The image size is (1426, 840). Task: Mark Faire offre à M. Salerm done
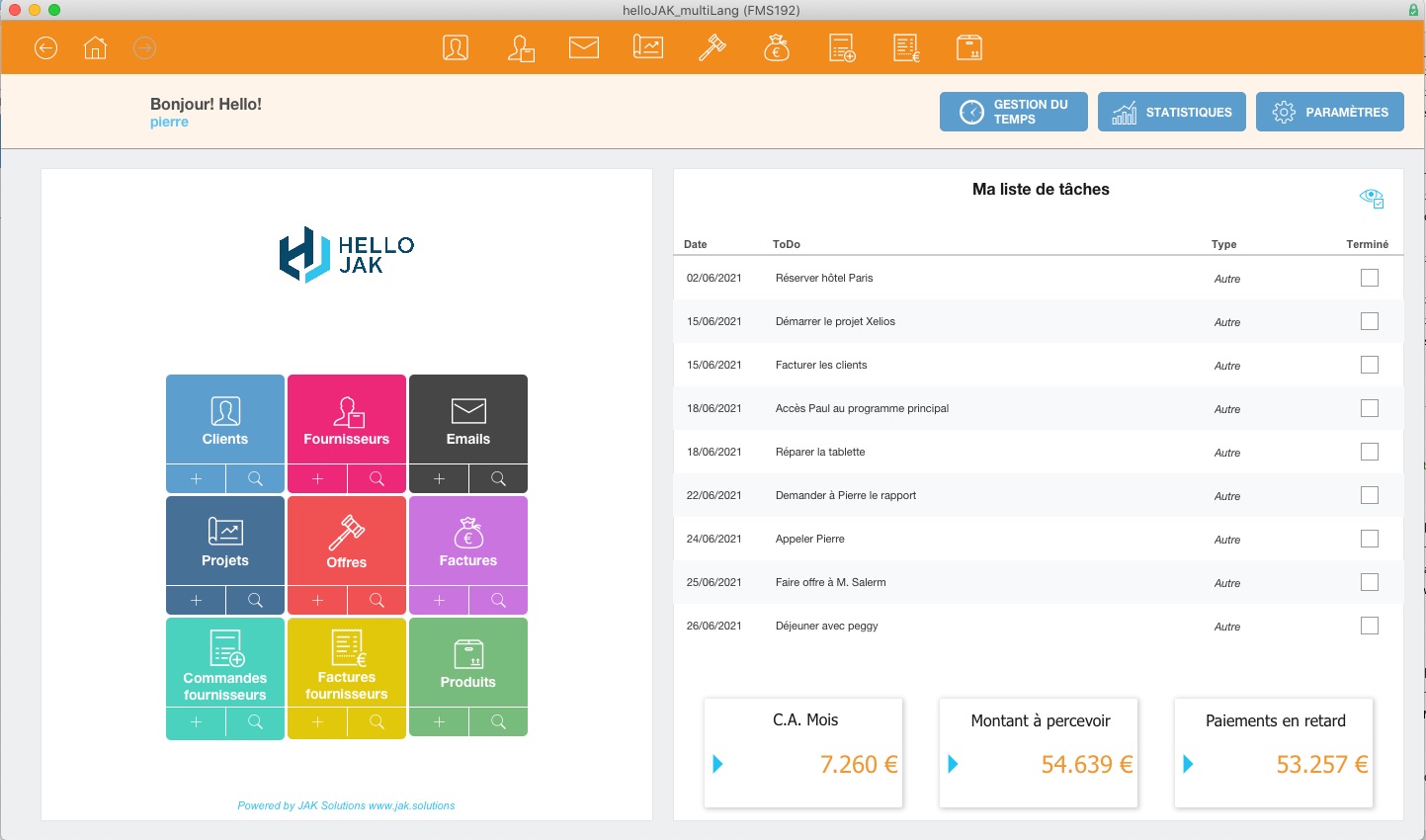click(1370, 582)
